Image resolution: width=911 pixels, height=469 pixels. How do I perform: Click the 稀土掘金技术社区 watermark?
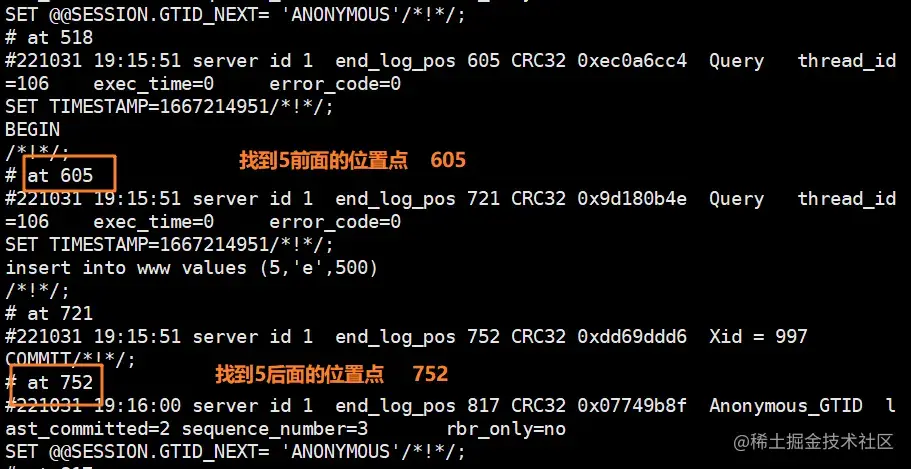pyautogui.click(x=813, y=442)
